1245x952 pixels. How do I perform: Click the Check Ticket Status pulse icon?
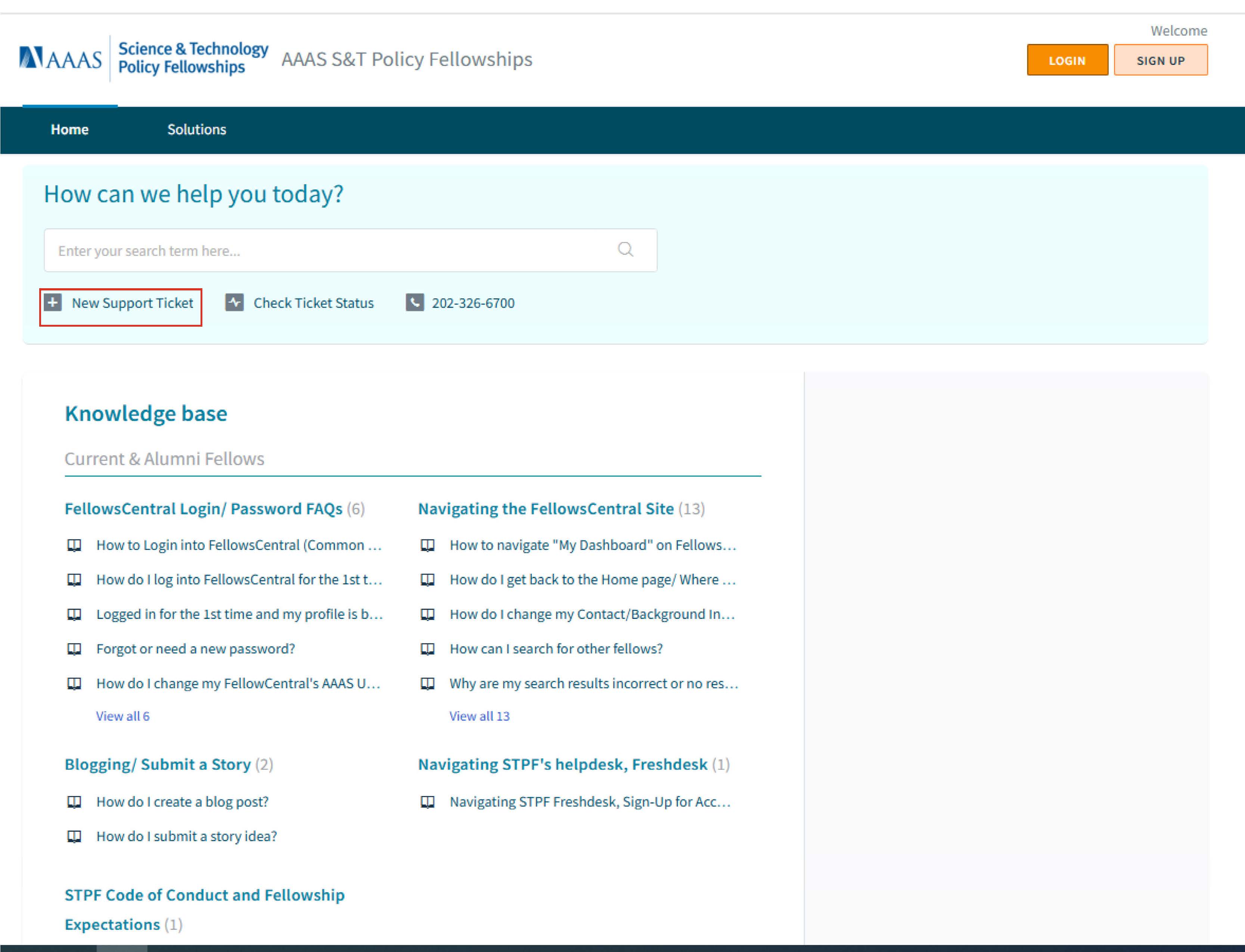click(x=234, y=303)
